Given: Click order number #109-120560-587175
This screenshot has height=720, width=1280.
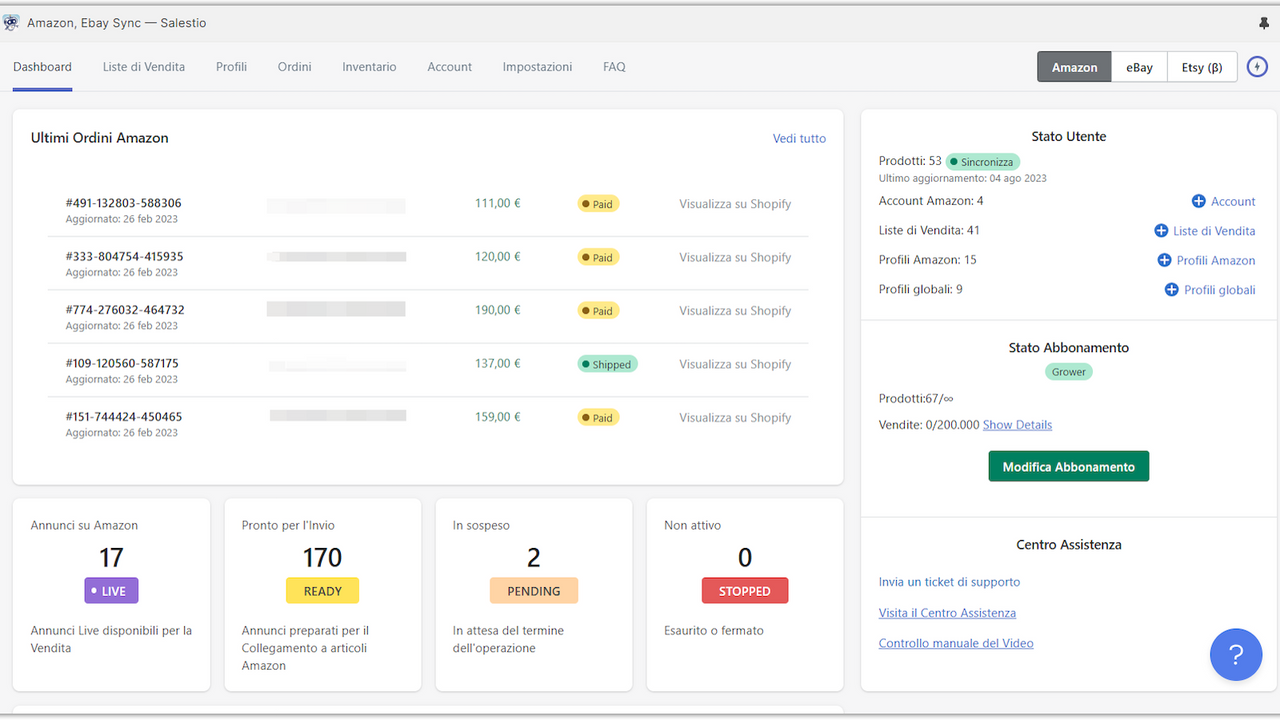Looking at the screenshot, I should tap(122, 363).
